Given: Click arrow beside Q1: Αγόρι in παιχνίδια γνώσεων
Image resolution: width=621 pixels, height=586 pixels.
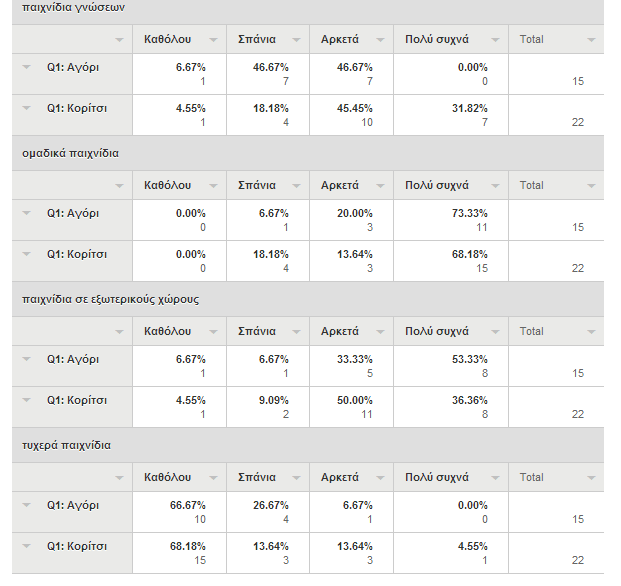Looking at the screenshot, I should [27, 67].
